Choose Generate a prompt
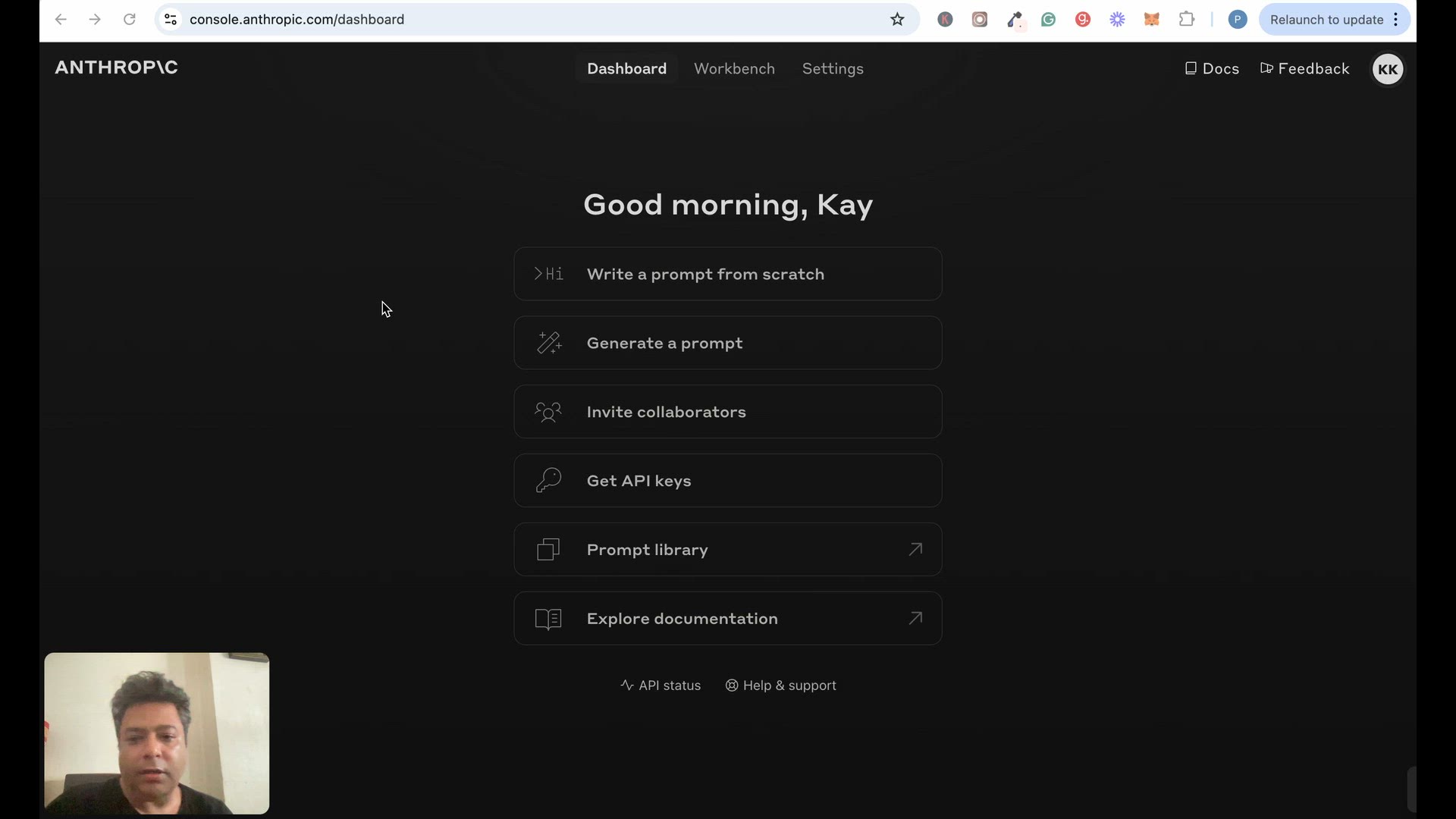The image size is (1456, 819). pos(728,343)
